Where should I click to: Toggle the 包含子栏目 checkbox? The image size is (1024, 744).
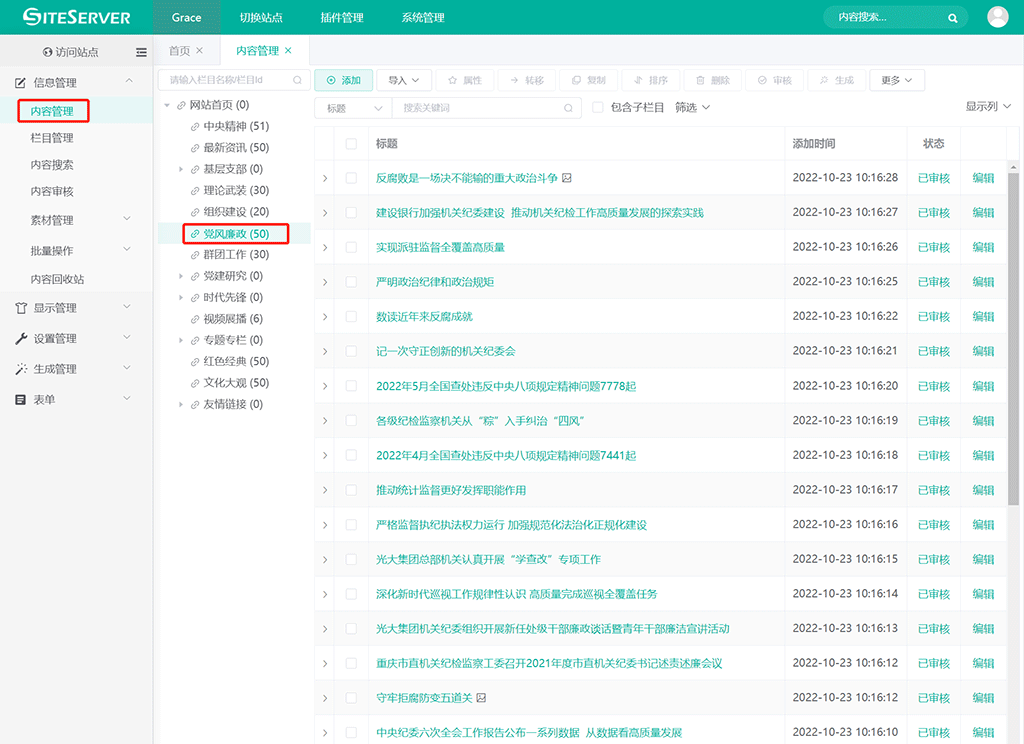tap(598, 108)
